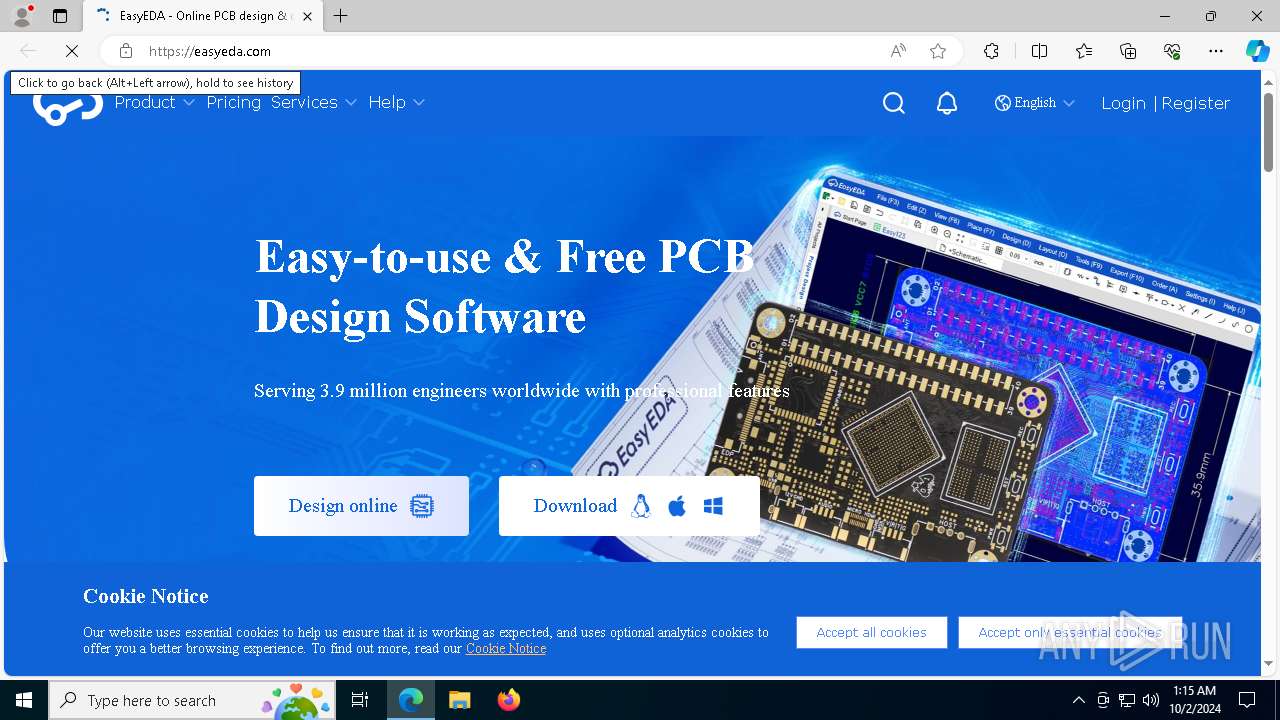Click the globe icon beside English

[x=1002, y=103]
